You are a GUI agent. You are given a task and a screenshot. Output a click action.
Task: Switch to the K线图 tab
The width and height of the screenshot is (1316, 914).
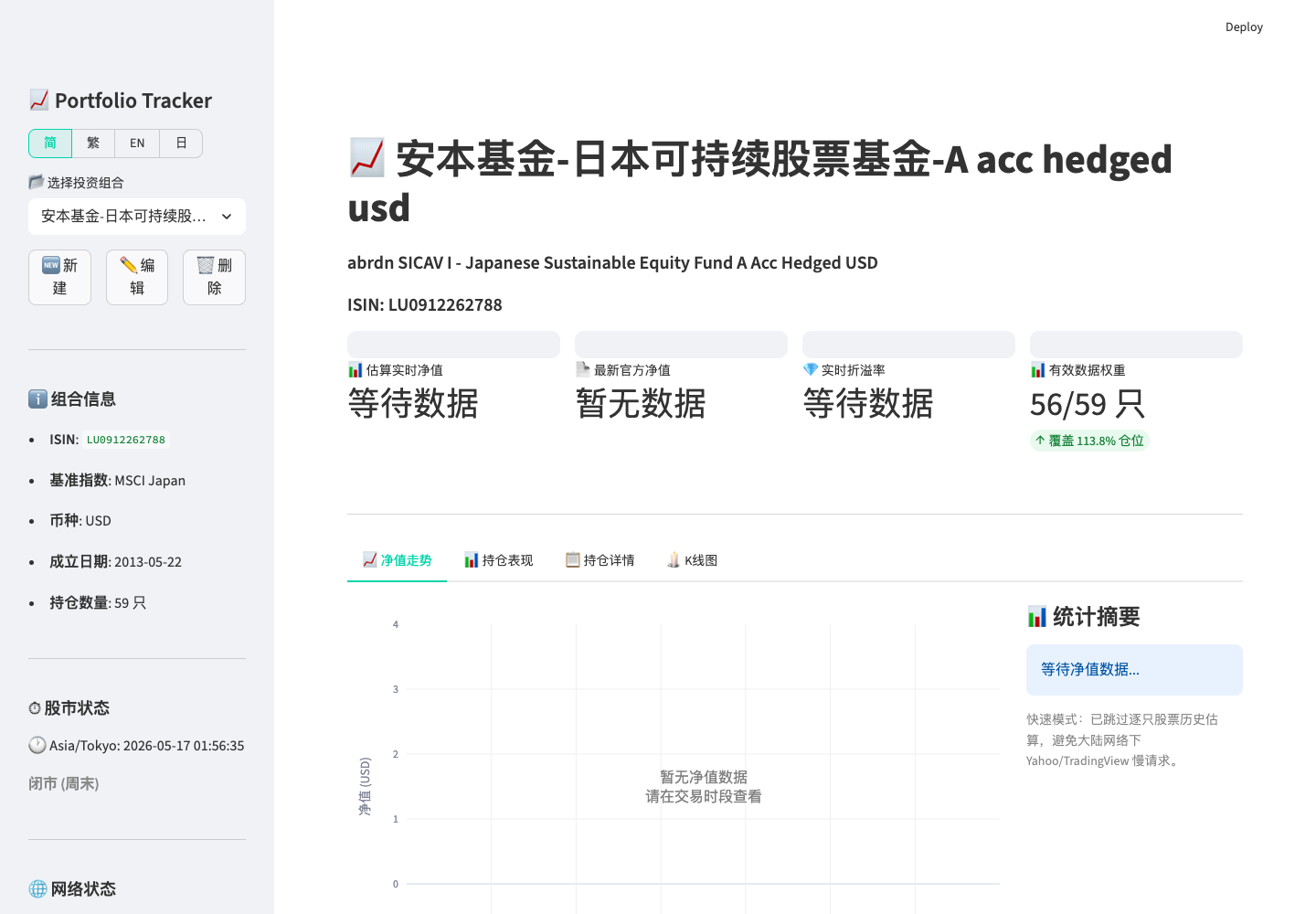pos(692,560)
